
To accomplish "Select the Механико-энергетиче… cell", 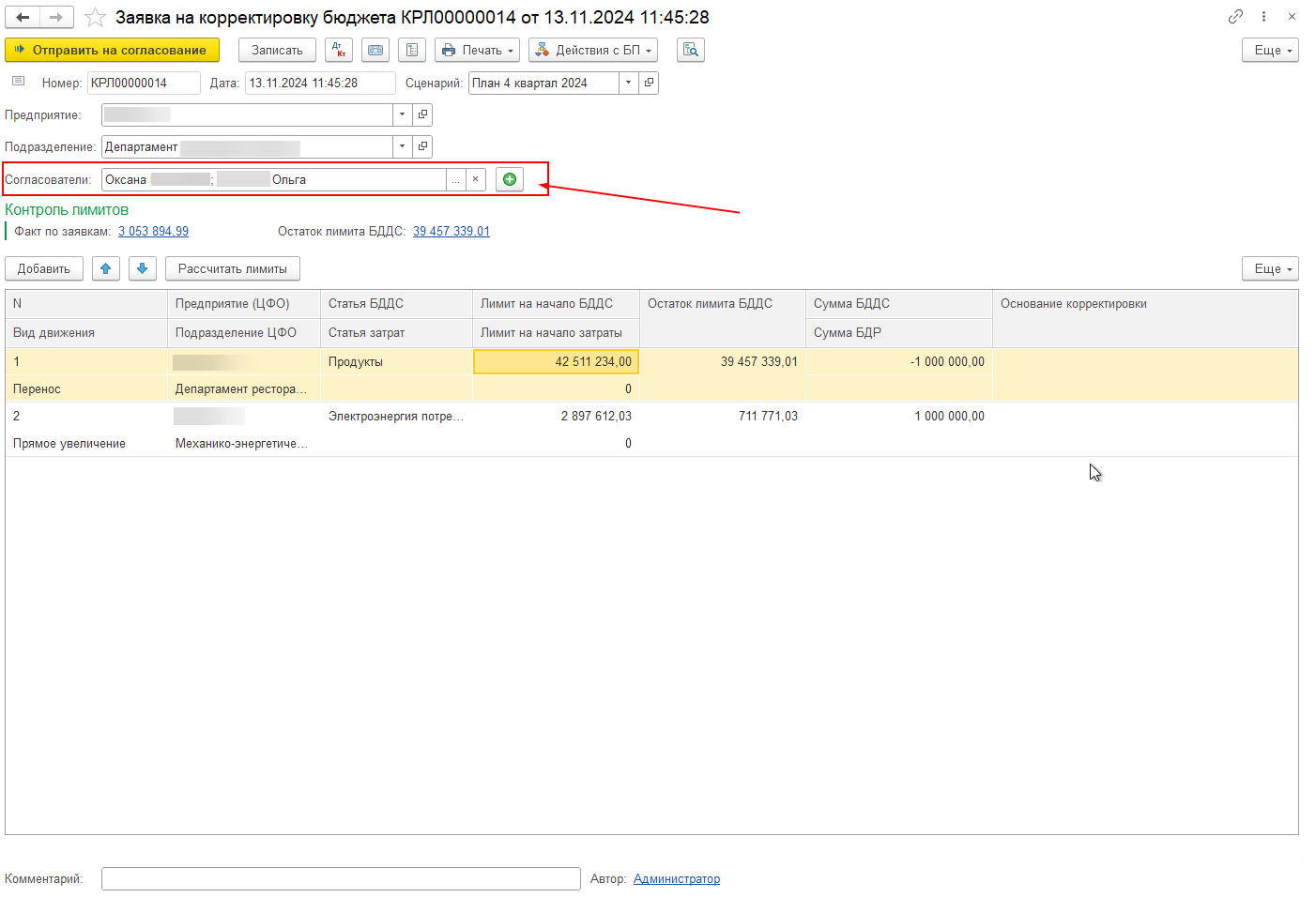I will point(244,443).
